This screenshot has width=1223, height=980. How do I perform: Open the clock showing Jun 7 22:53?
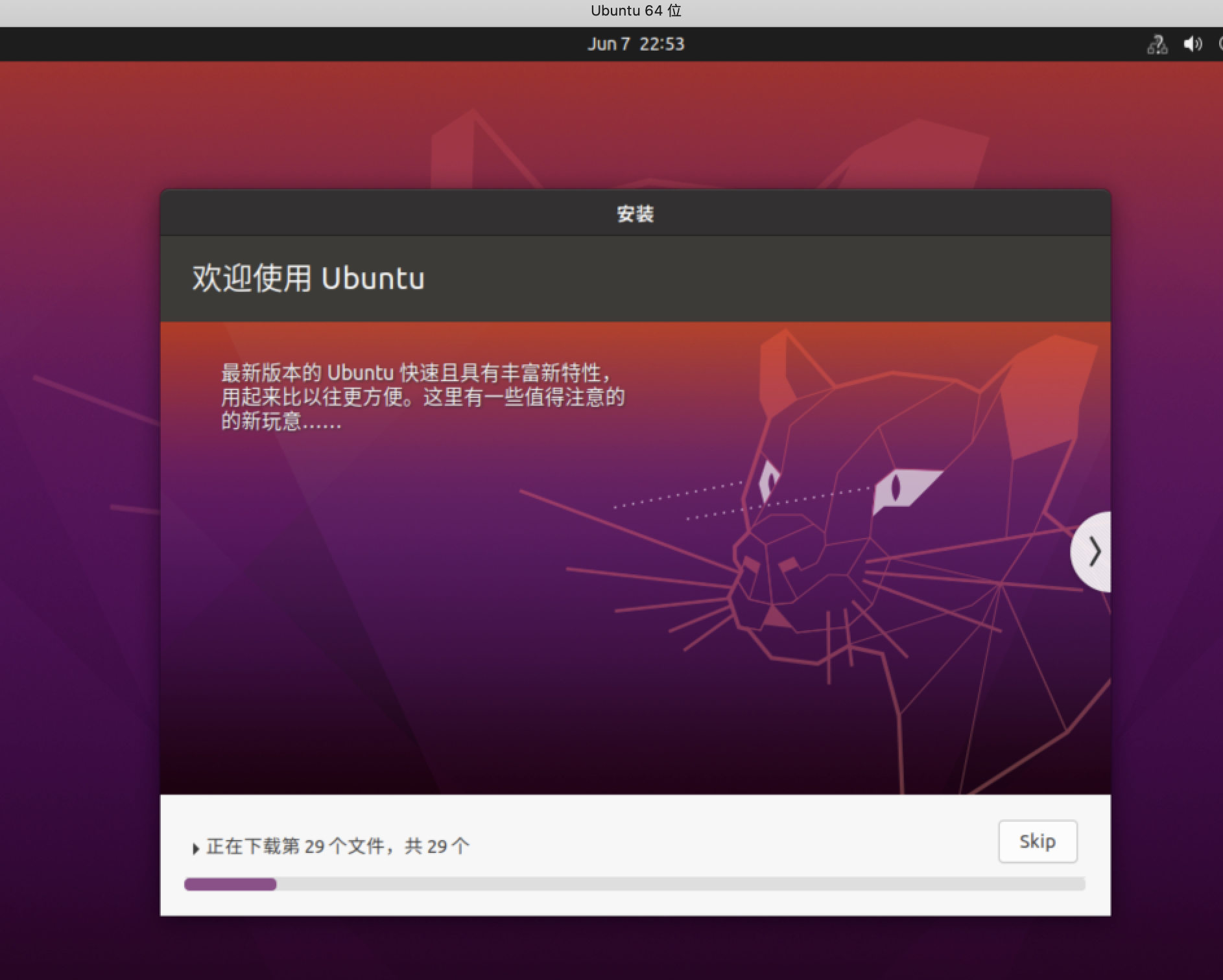click(635, 44)
